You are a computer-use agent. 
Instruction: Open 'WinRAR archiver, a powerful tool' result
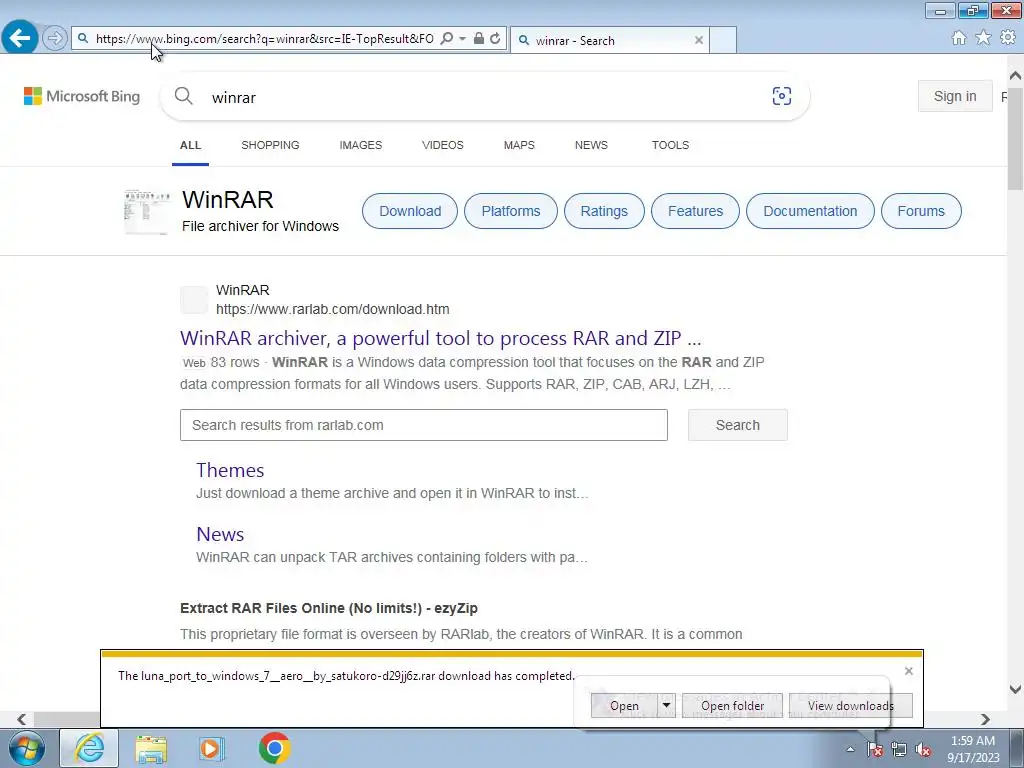pos(441,338)
